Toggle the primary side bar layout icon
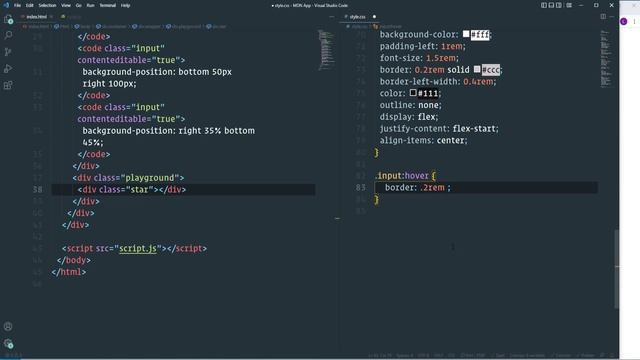The image size is (640, 360). pyautogui.click(x=544, y=5)
